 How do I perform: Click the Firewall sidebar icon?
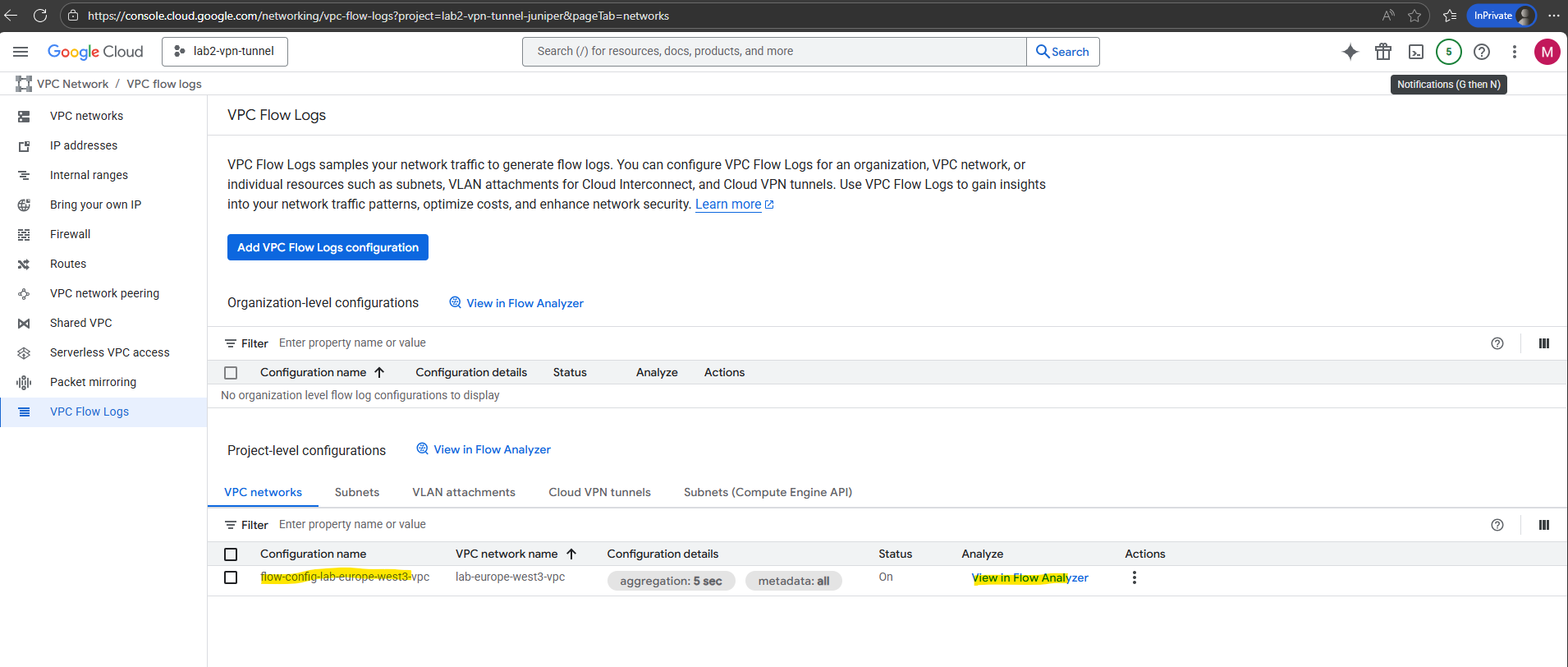tap(24, 235)
